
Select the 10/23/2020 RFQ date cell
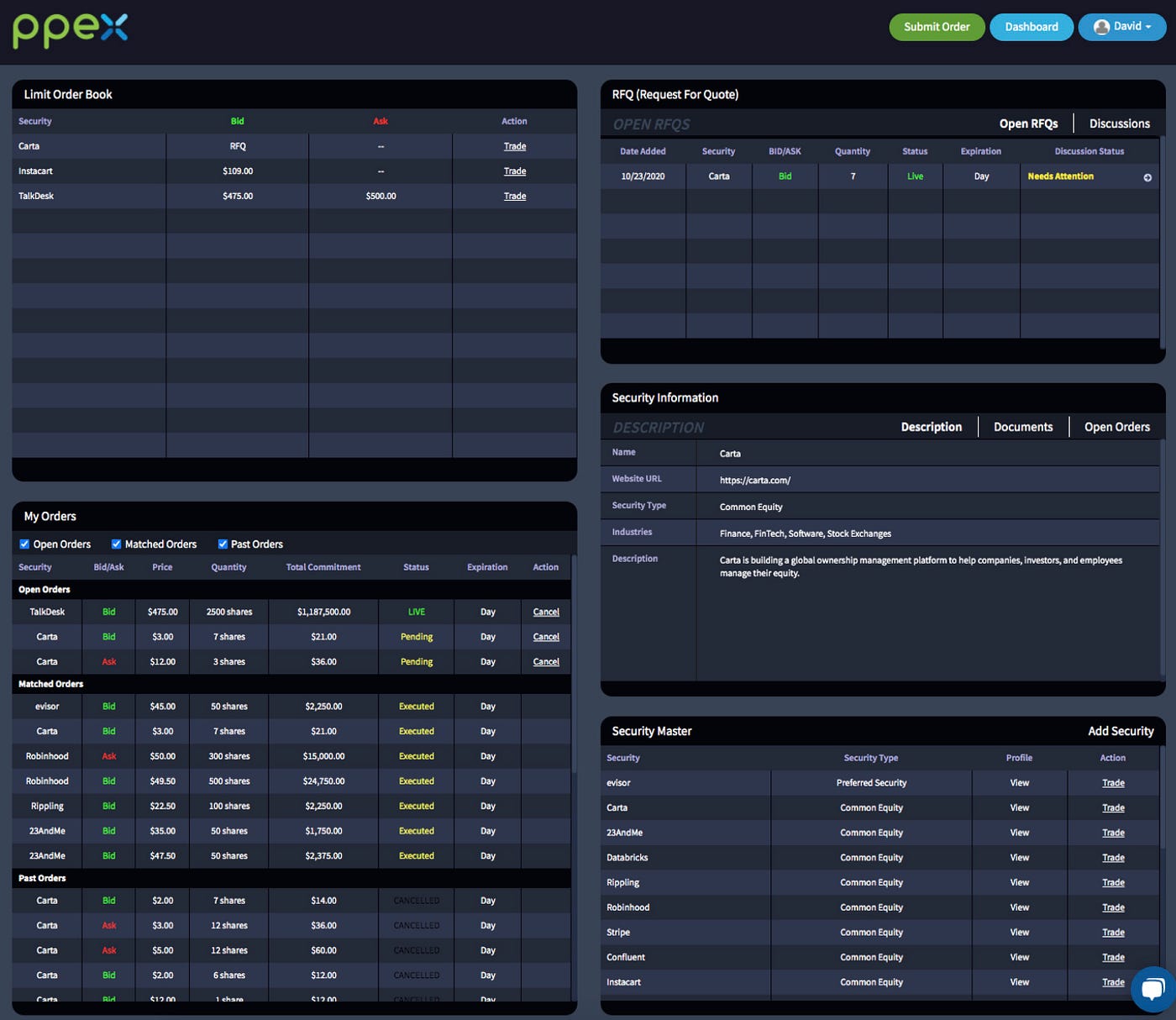(643, 176)
